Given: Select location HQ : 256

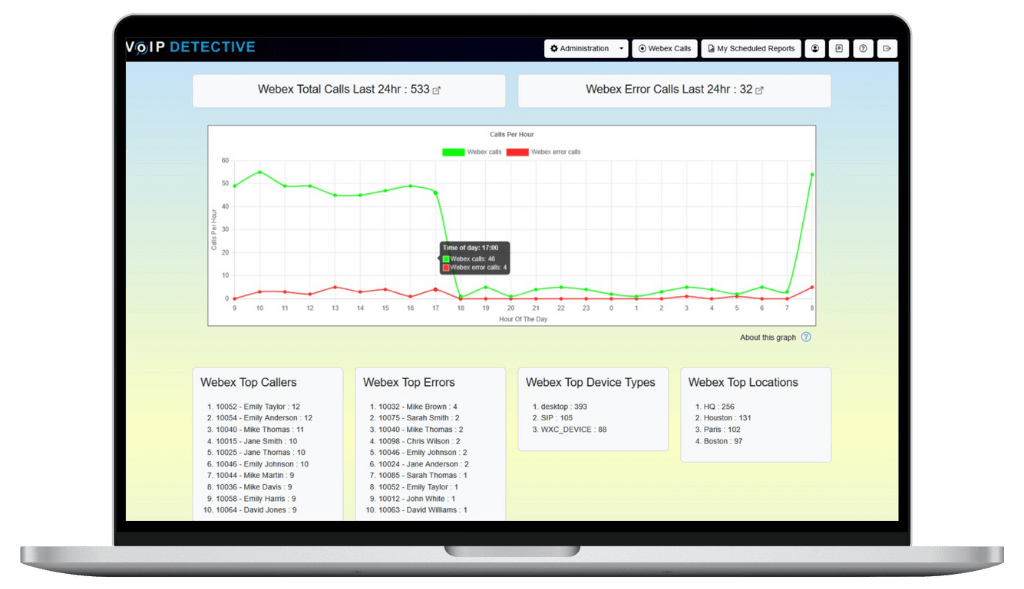Looking at the screenshot, I should pos(718,406).
